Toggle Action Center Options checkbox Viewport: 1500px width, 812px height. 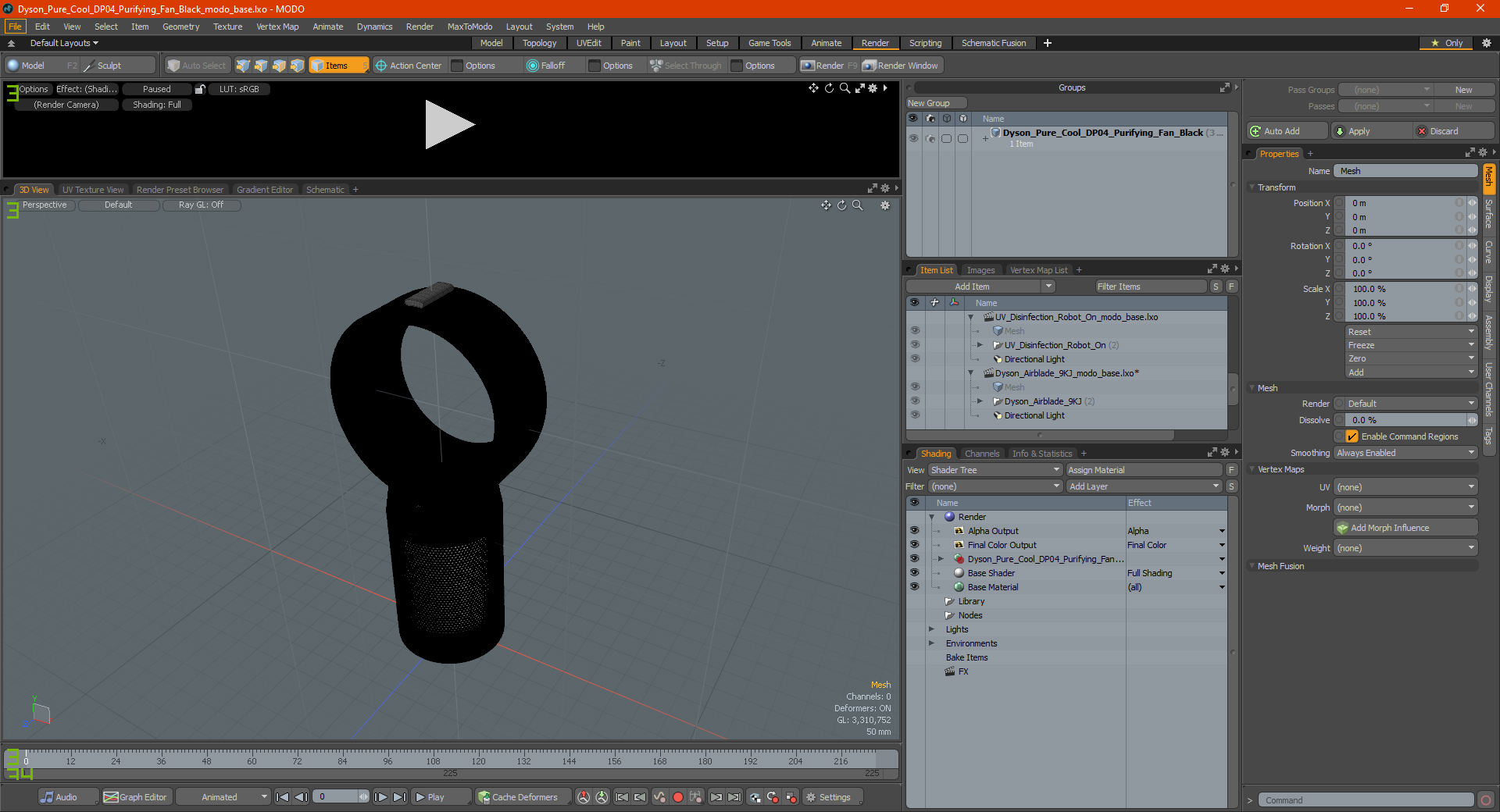coord(458,66)
